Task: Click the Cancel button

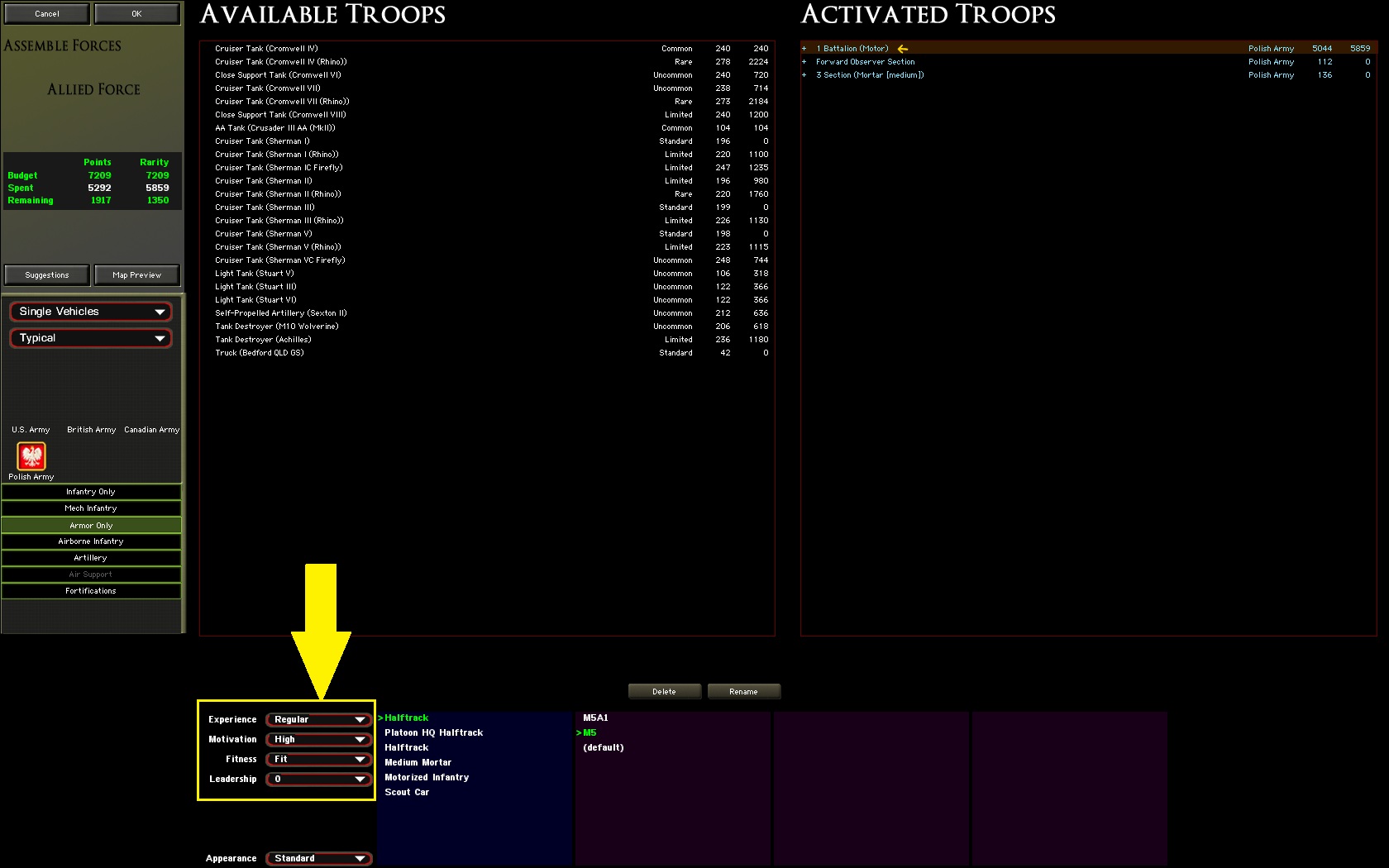Action: click(46, 13)
